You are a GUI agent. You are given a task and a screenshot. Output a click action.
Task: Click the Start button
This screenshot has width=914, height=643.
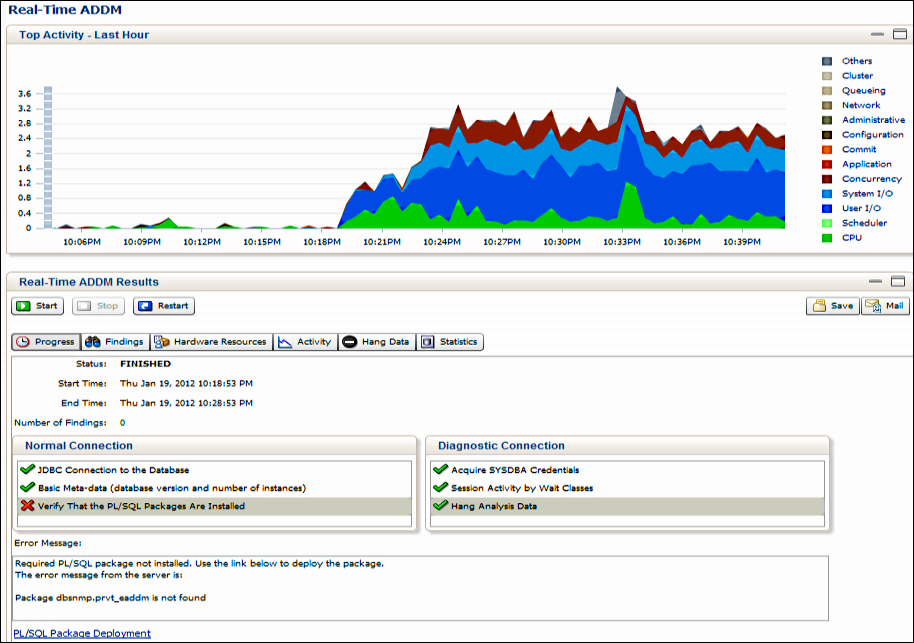(x=37, y=306)
